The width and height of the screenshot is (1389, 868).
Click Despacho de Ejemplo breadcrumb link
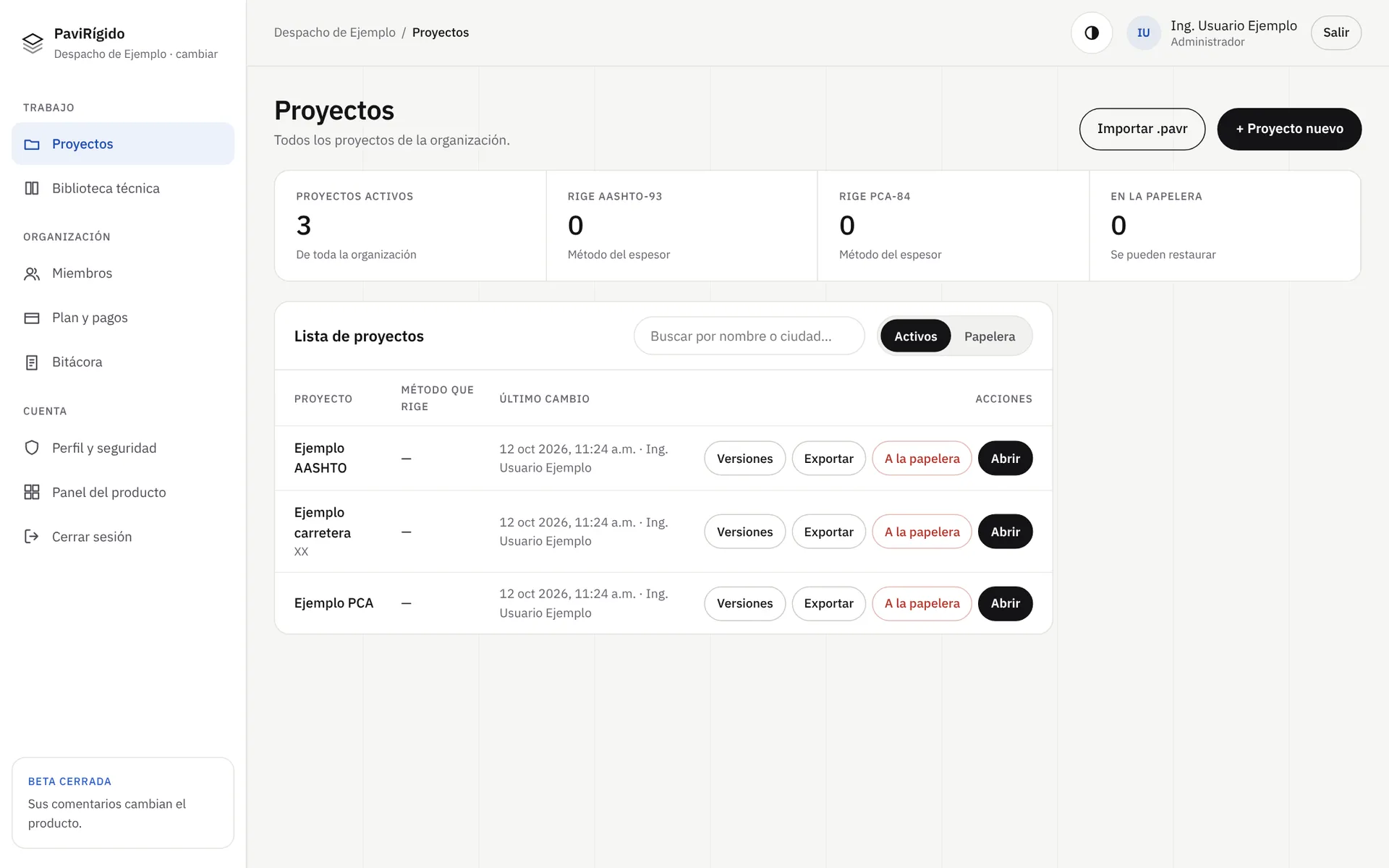334,33
